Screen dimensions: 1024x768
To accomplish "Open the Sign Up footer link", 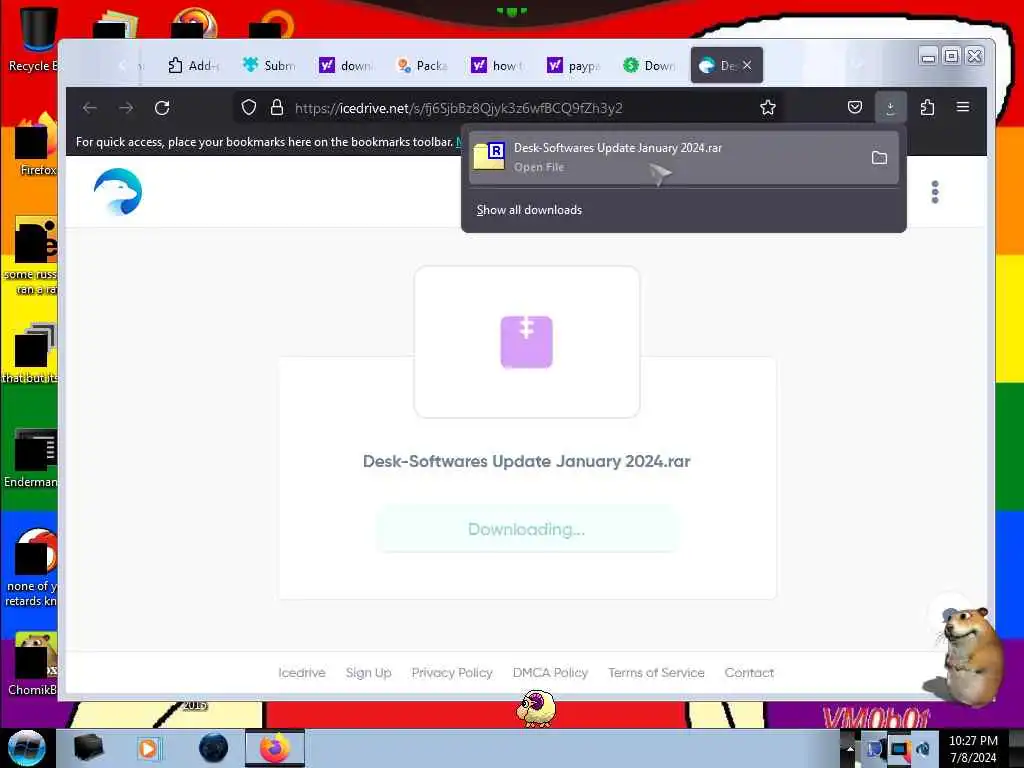I will pyautogui.click(x=368, y=673).
